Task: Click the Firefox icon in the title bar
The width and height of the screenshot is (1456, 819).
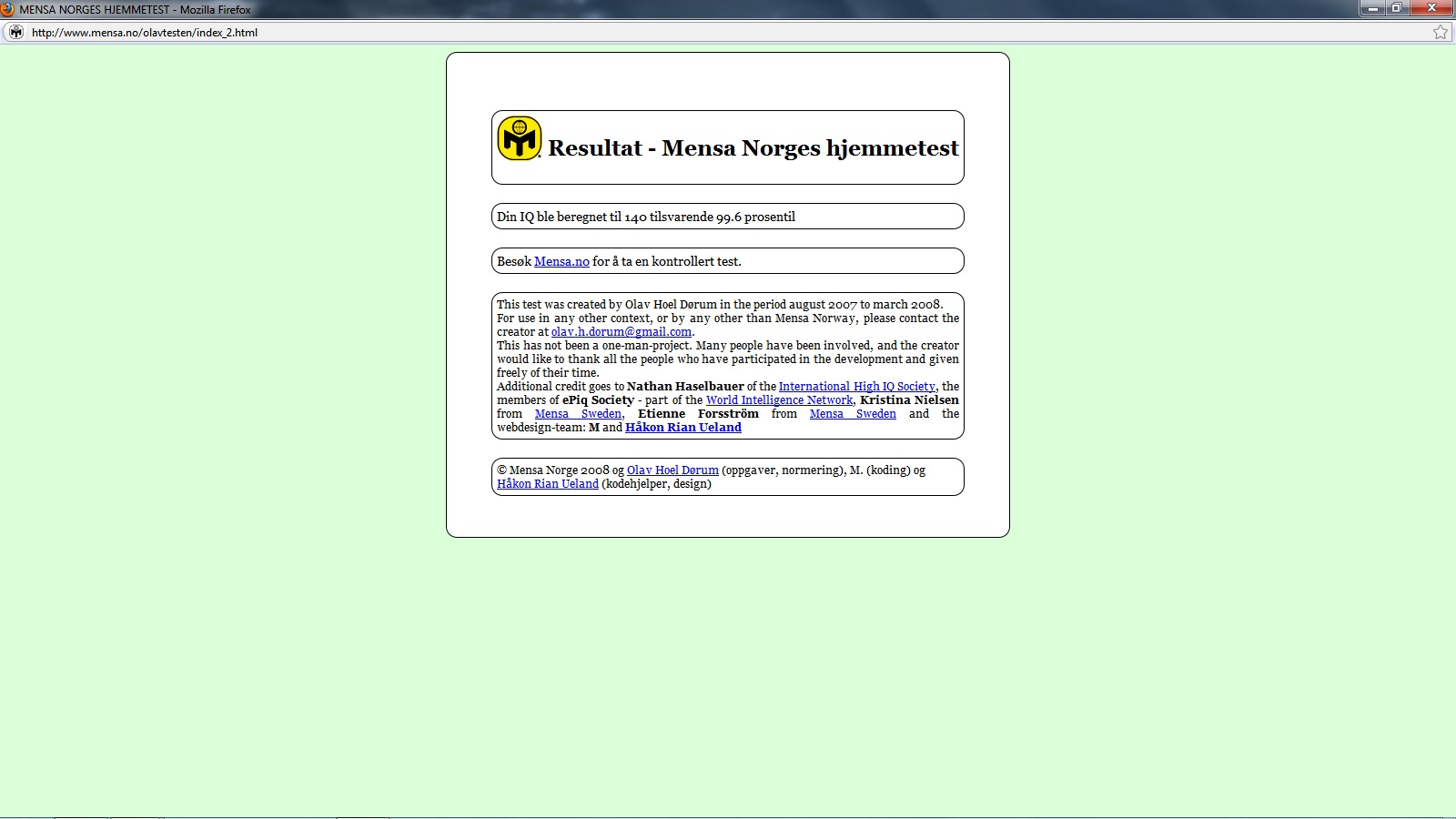Action: coord(8,9)
